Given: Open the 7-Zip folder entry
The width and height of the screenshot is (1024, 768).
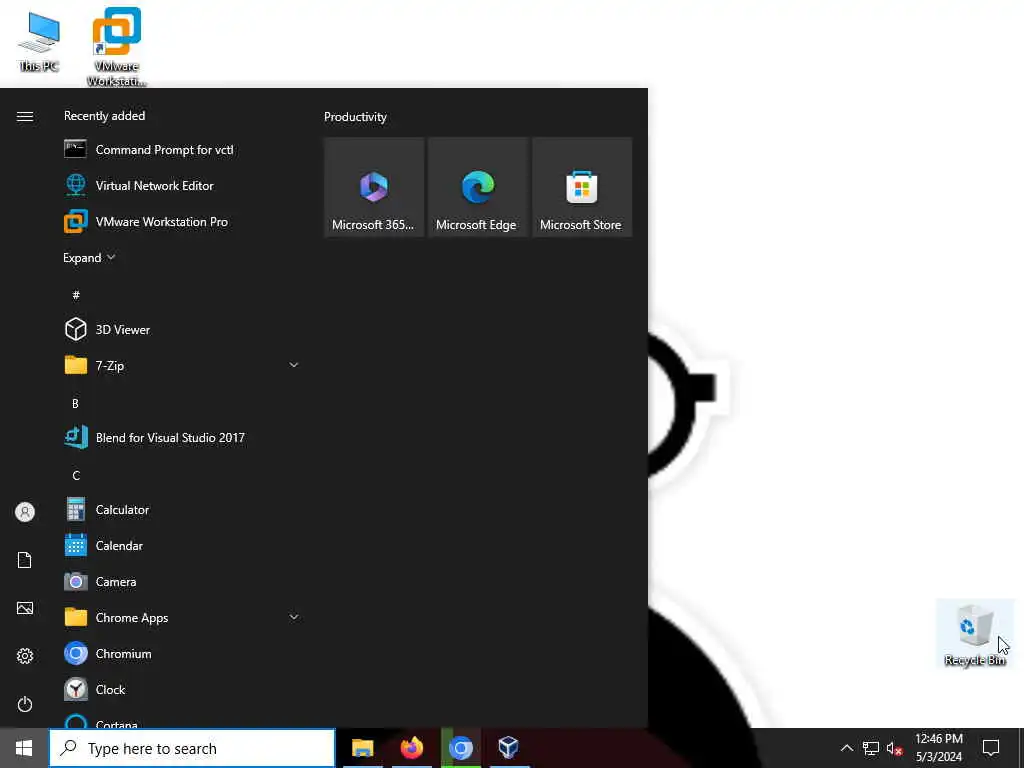Looking at the screenshot, I should click(182, 365).
